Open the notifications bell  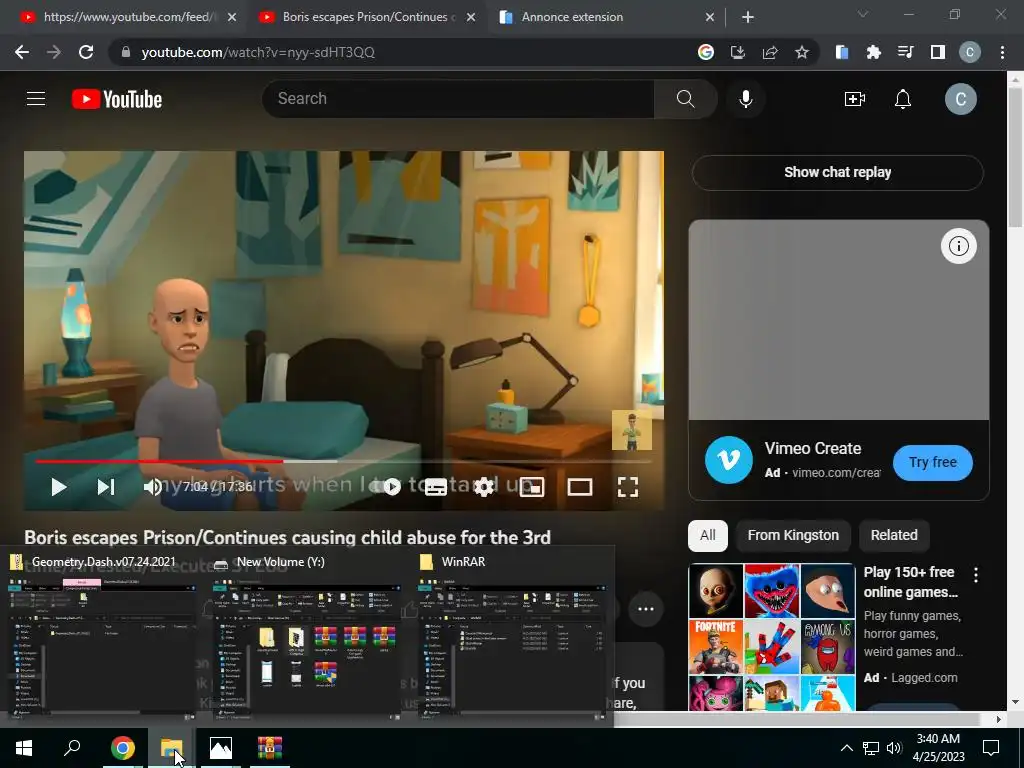click(x=903, y=99)
